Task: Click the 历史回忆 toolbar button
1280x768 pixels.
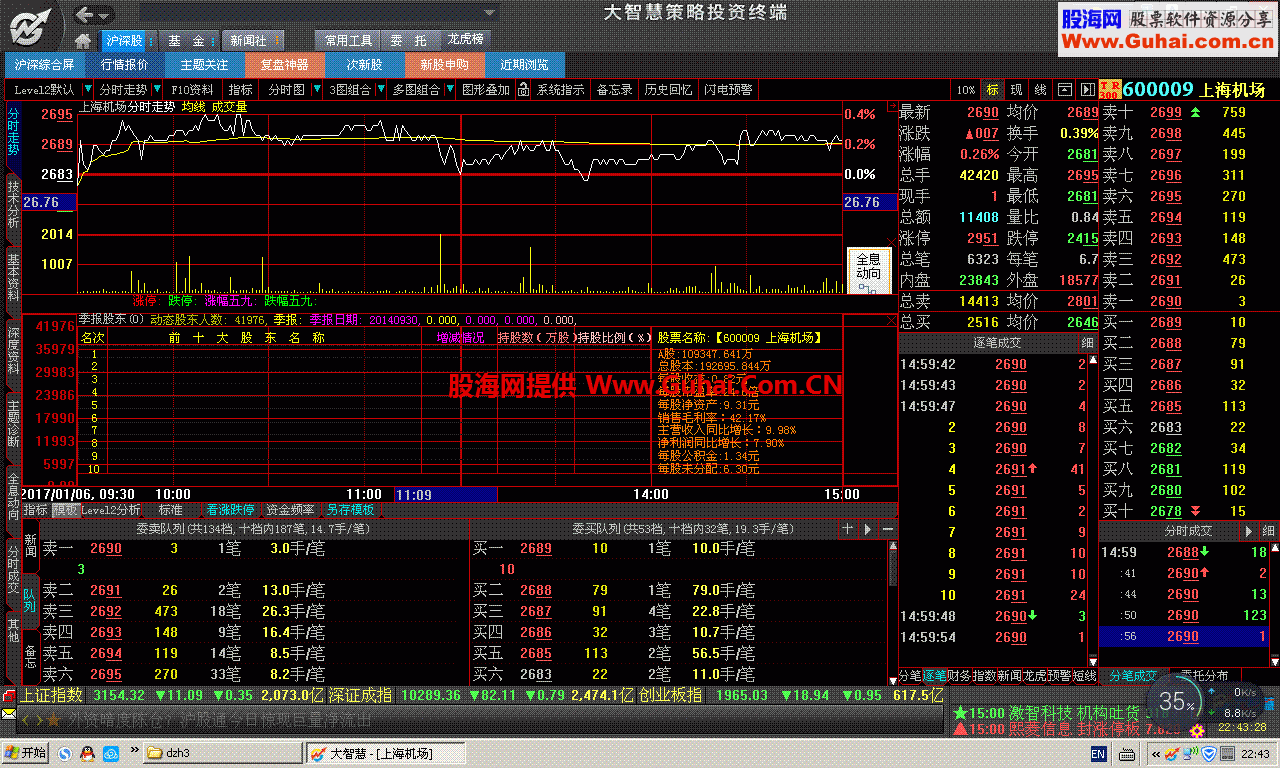Action: 668,90
